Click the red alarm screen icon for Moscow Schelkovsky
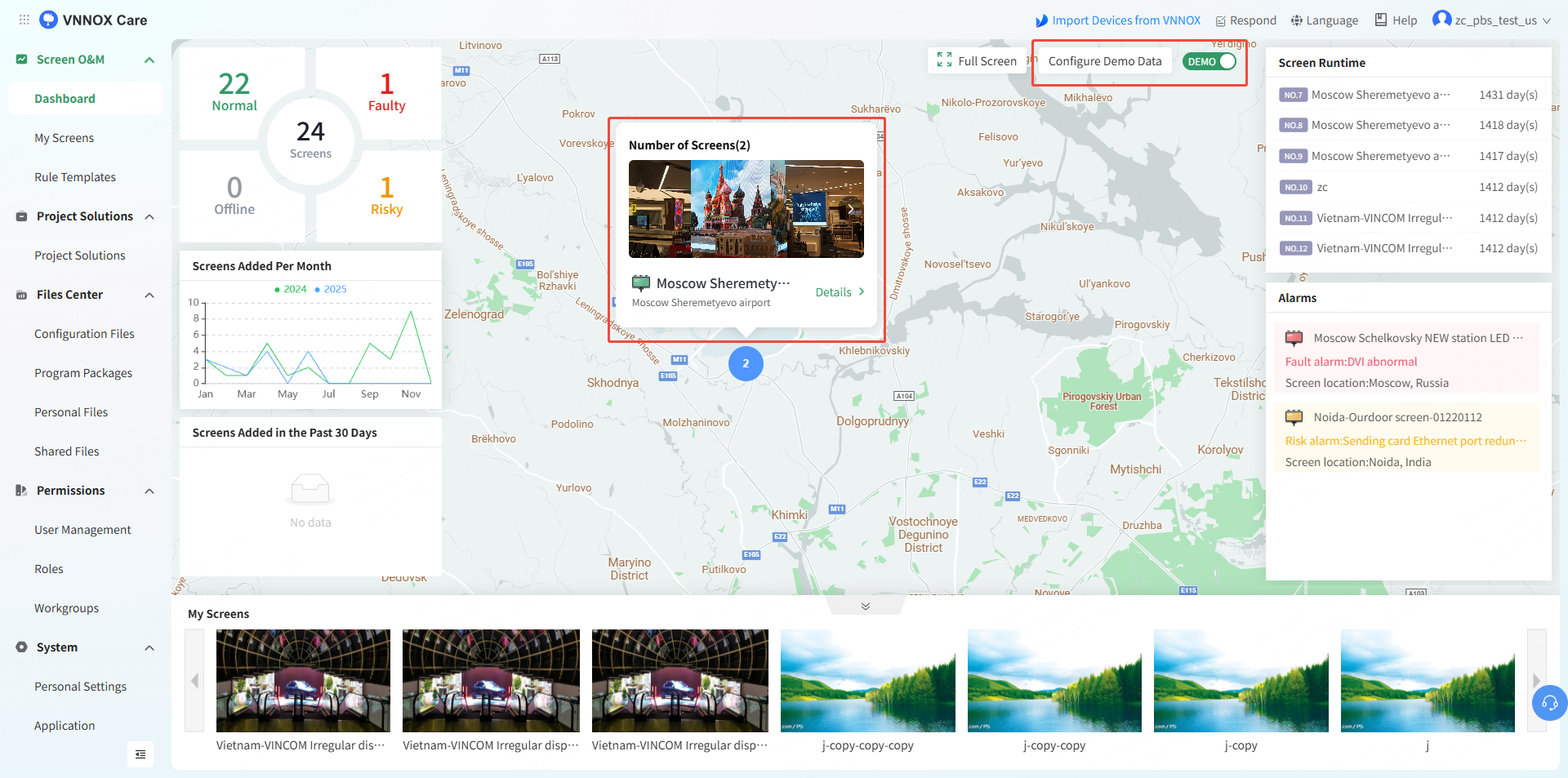Image resolution: width=1568 pixels, height=778 pixels. pos(1294,338)
